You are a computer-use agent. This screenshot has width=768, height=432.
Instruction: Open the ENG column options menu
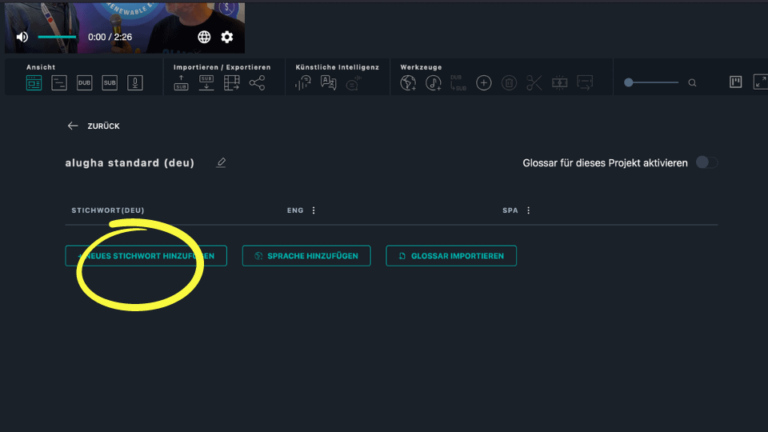314,210
